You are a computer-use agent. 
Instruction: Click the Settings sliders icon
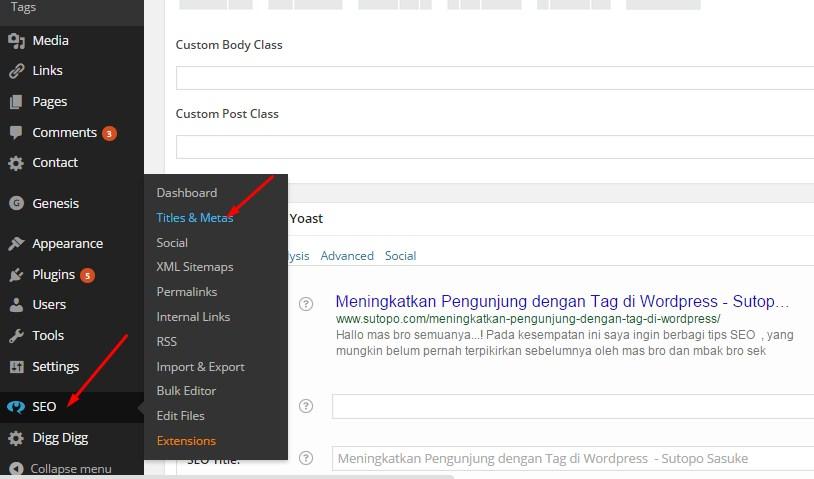[16, 367]
